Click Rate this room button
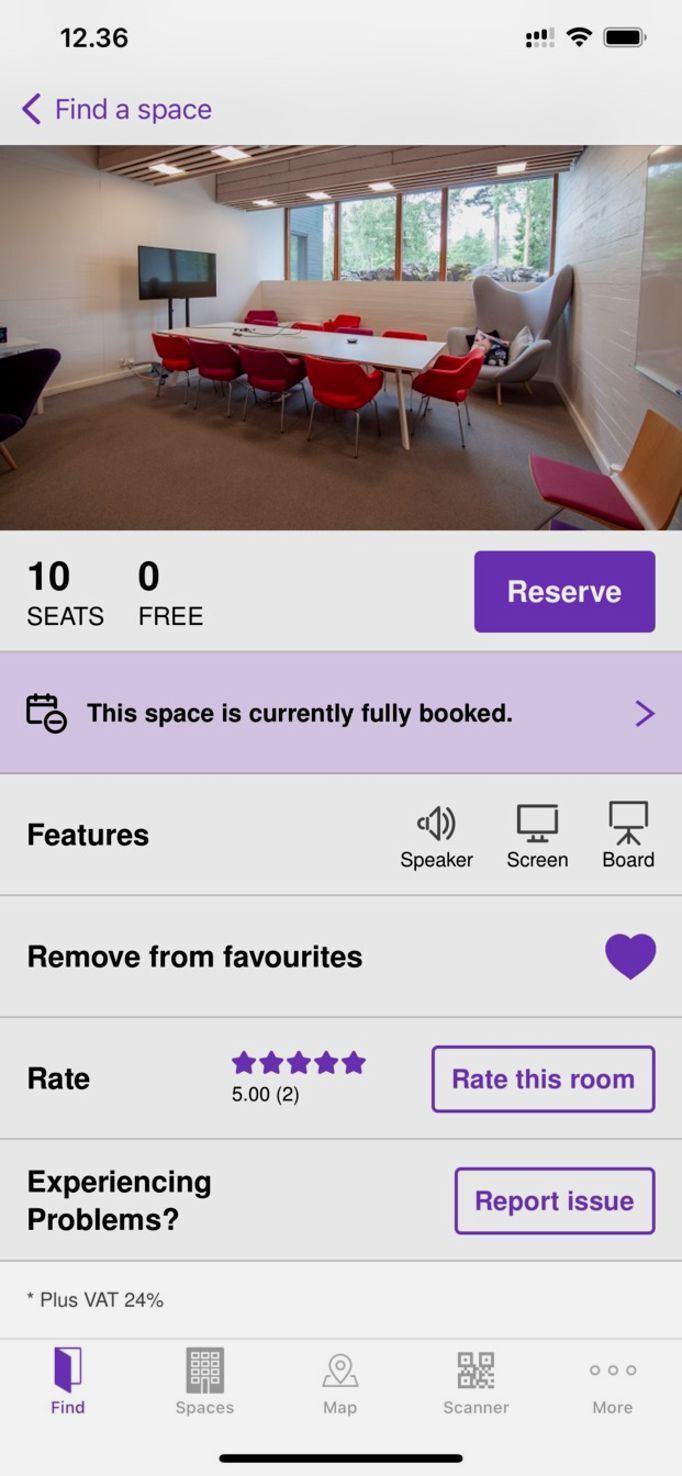Viewport: 682px width, 1476px height. coord(543,1079)
